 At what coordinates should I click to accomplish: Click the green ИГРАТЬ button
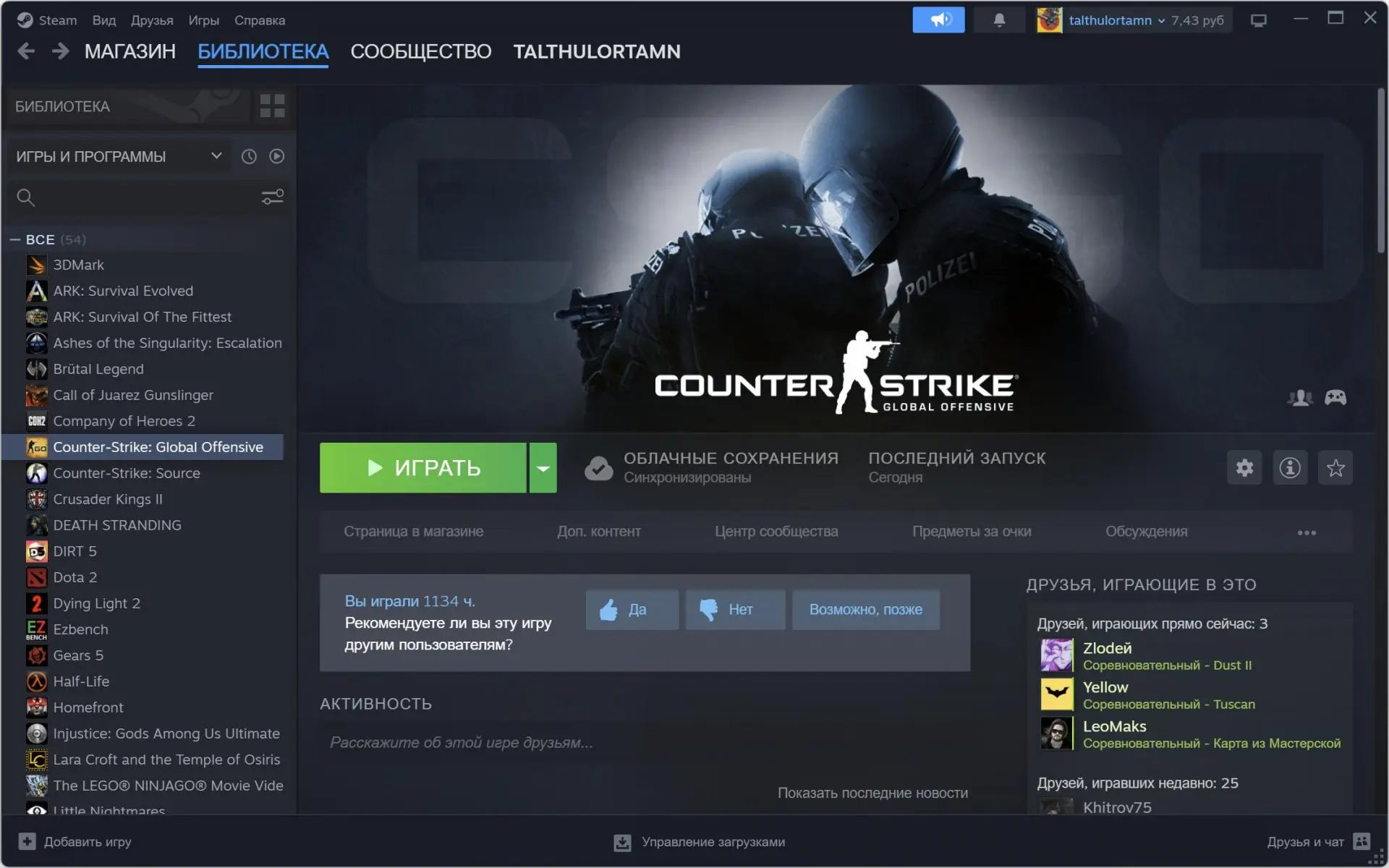pyautogui.click(x=423, y=468)
